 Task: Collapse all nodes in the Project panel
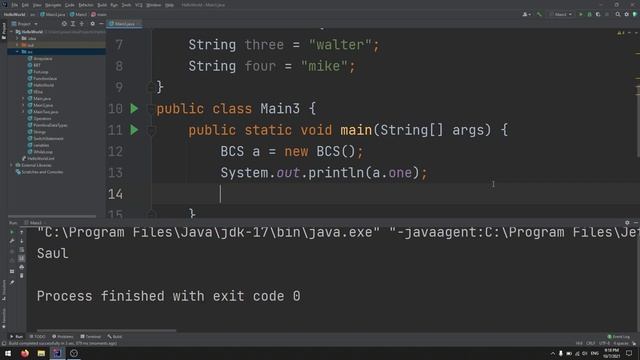[82, 24]
